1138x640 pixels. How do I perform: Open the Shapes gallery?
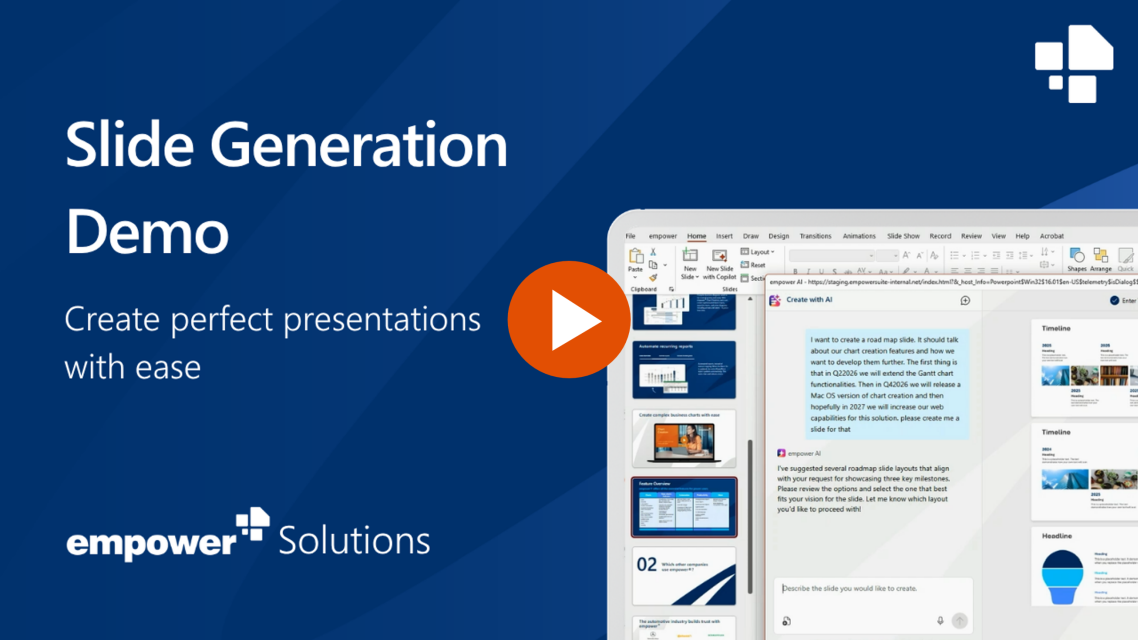(1076, 259)
